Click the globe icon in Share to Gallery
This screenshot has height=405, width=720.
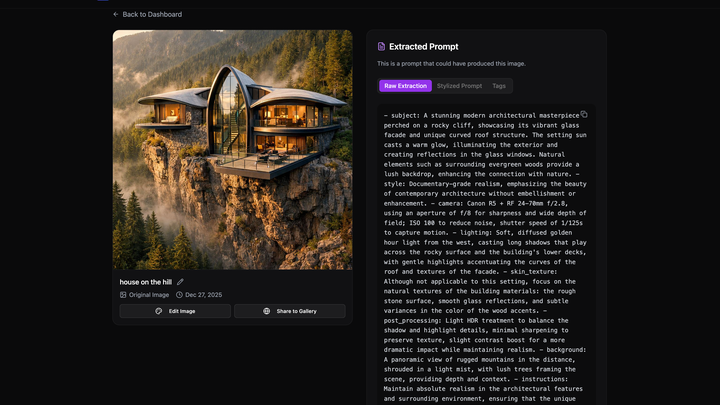pos(266,311)
